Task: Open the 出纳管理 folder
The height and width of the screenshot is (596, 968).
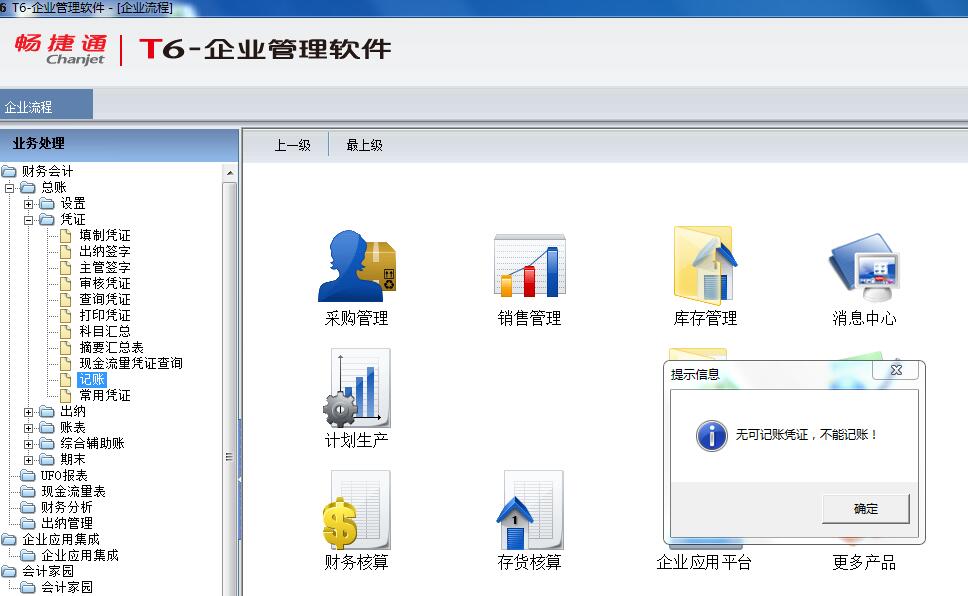Action: [x=67, y=524]
